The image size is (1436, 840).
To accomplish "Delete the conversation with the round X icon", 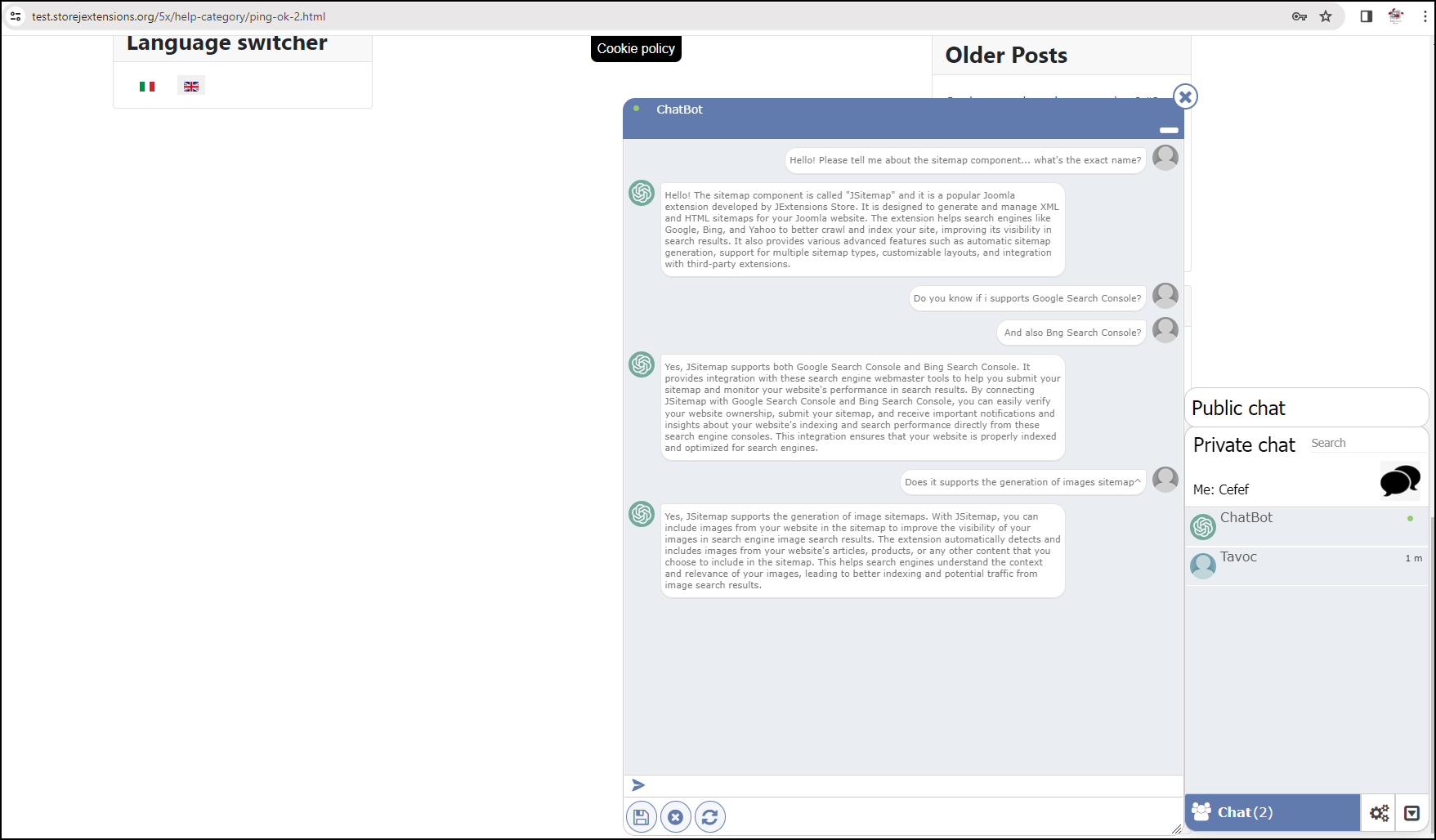I will pos(676,816).
